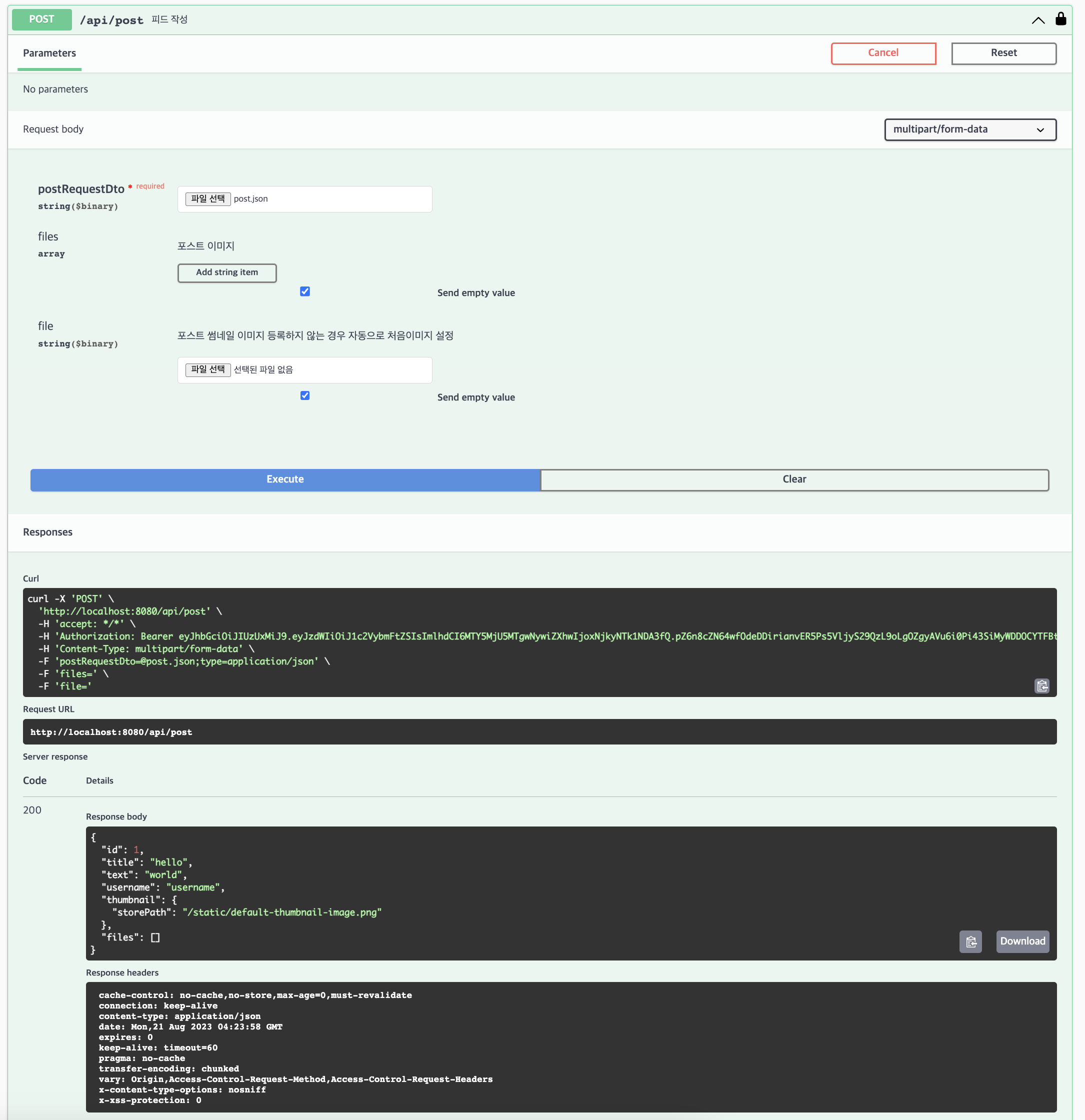Toggle Send empty value for files
Viewport: 1085px width, 1120px height.
coord(305,291)
